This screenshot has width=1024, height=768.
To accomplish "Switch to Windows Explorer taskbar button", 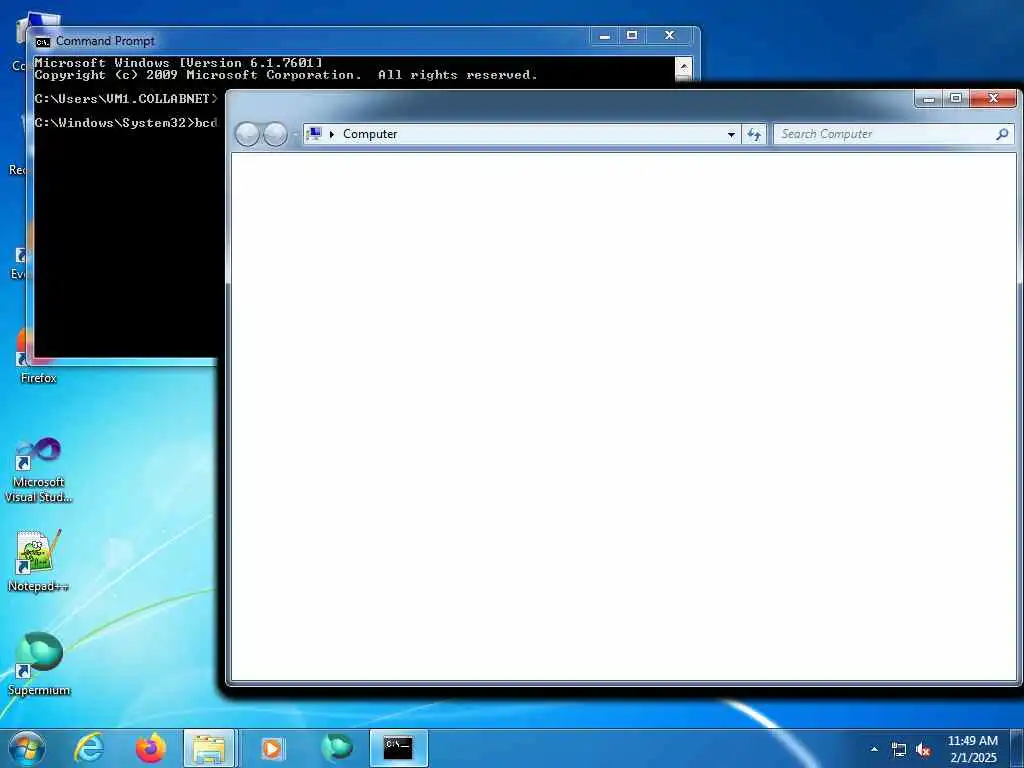I will click(x=209, y=748).
